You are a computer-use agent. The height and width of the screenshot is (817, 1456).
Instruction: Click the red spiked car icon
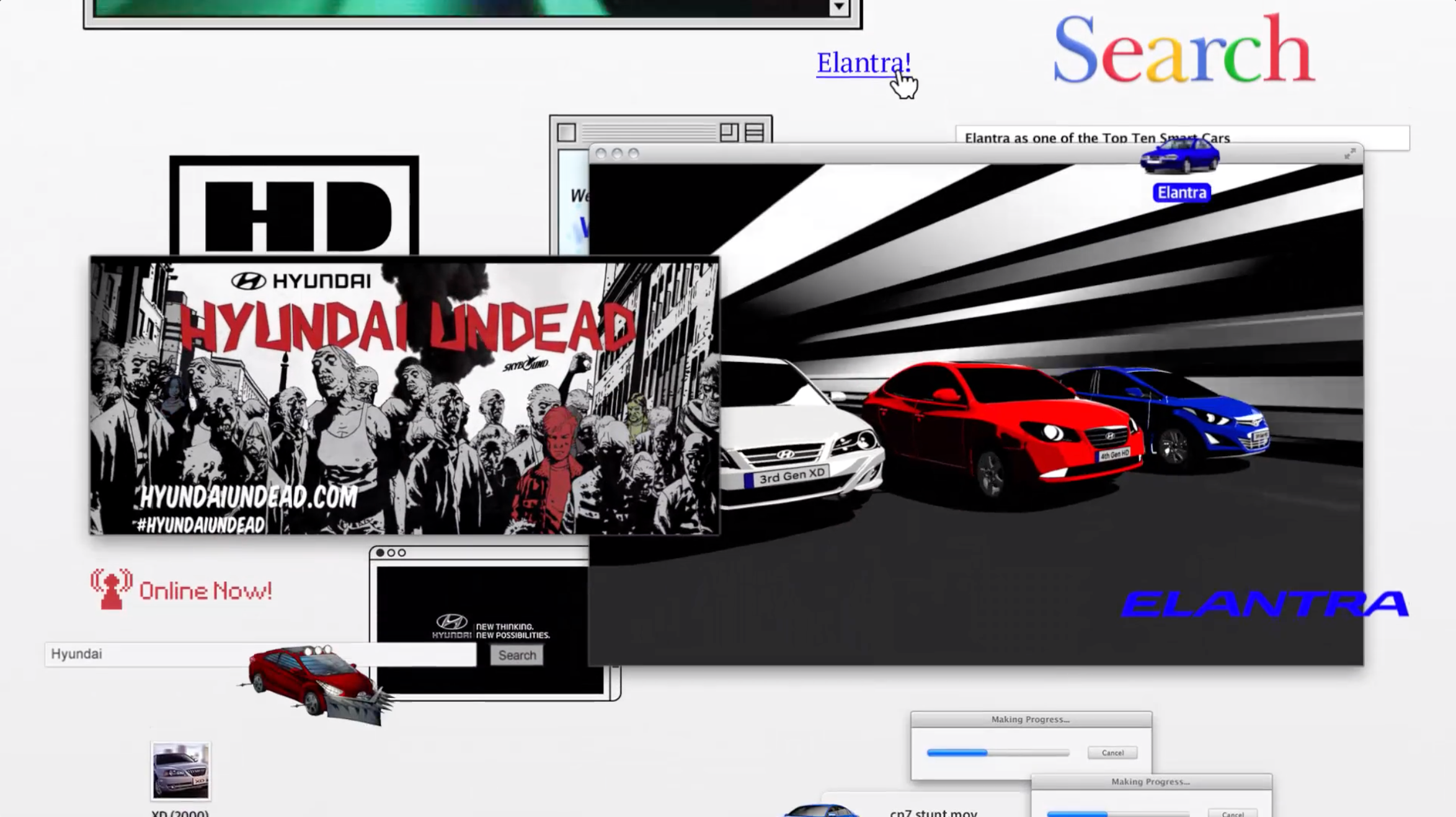pyautogui.click(x=316, y=684)
